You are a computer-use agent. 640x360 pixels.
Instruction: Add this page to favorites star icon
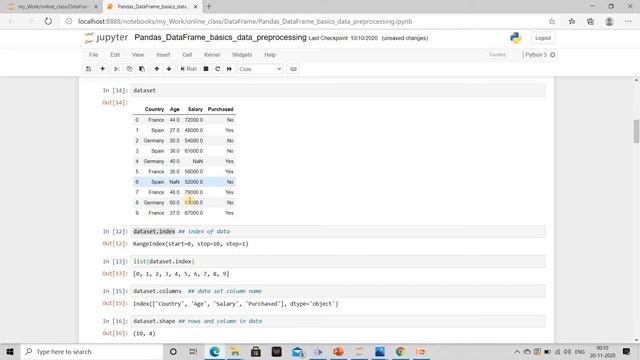coord(552,21)
